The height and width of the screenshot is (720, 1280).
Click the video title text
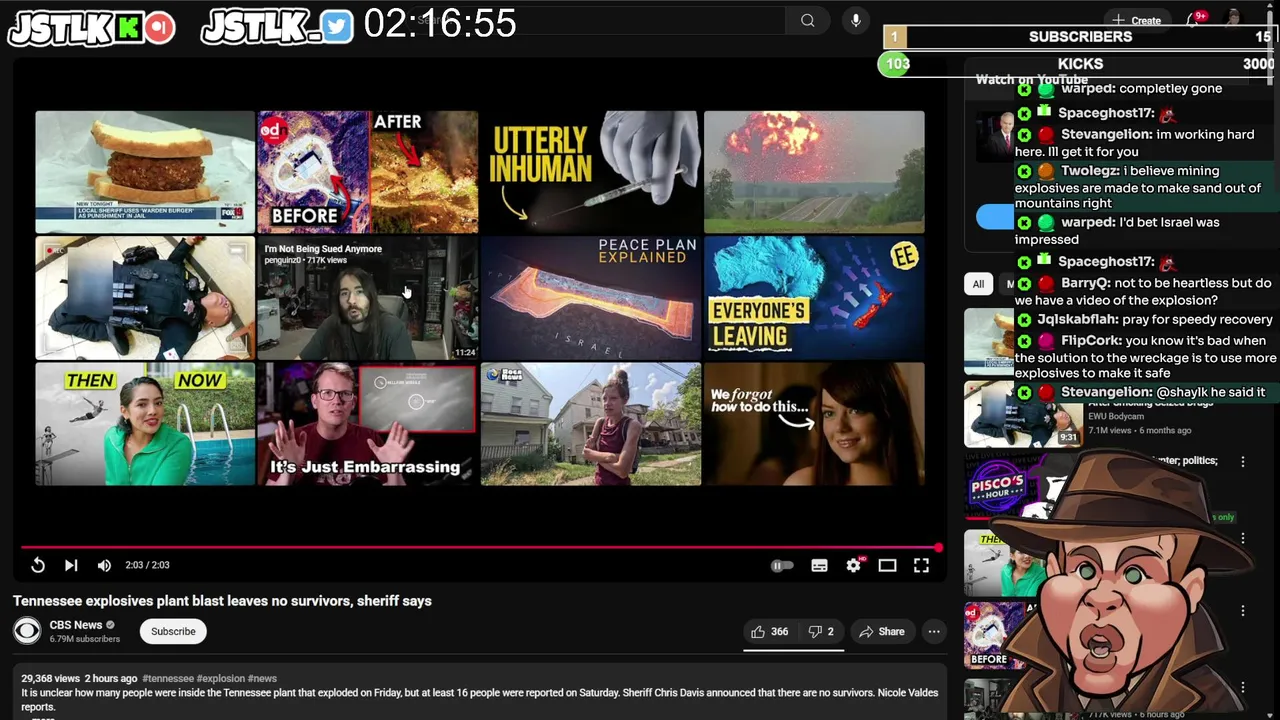click(x=222, y=601)
